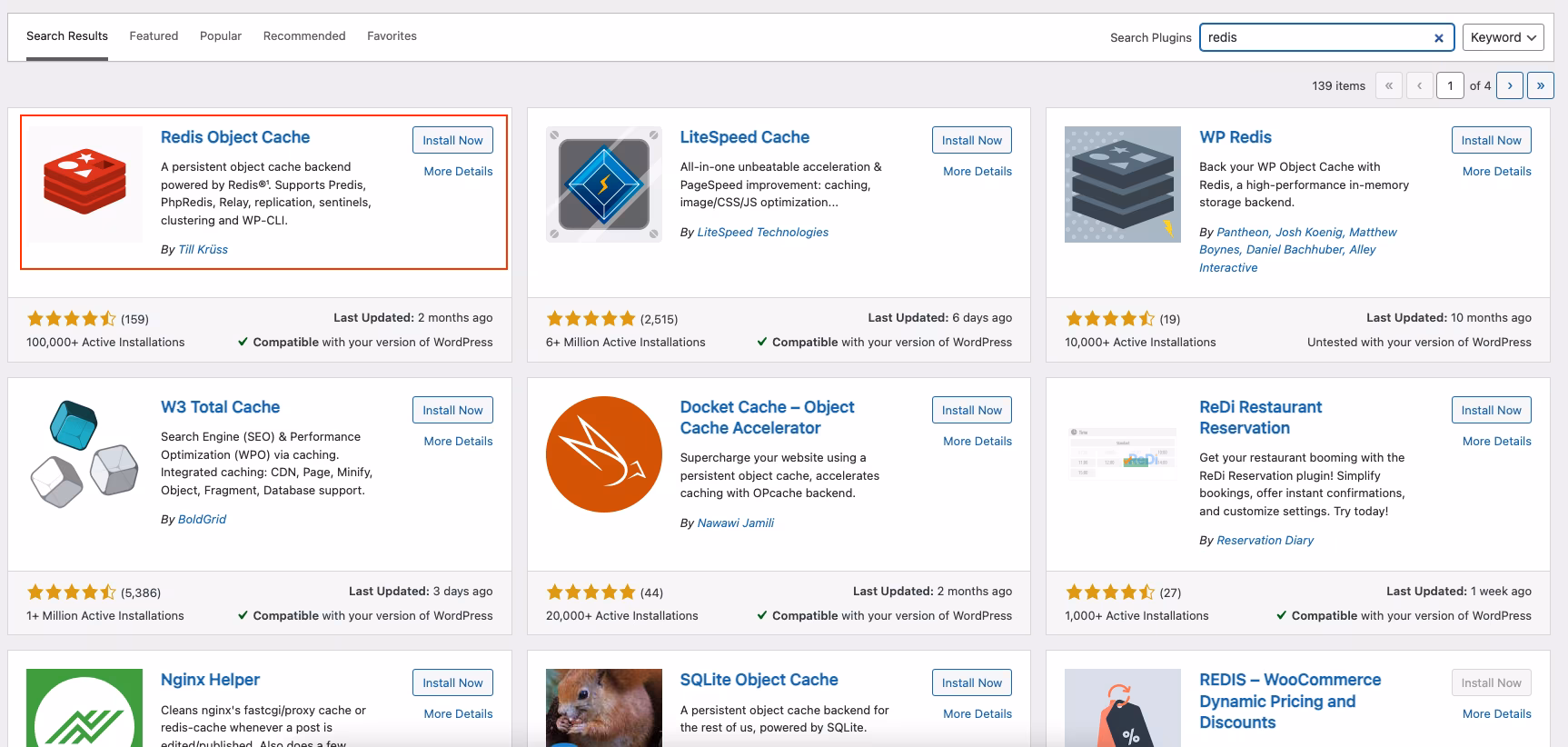This screenshot has width=1568, height=747.
Task: Open the Keyword search type dropdown
Action: tap(1503, 37)
